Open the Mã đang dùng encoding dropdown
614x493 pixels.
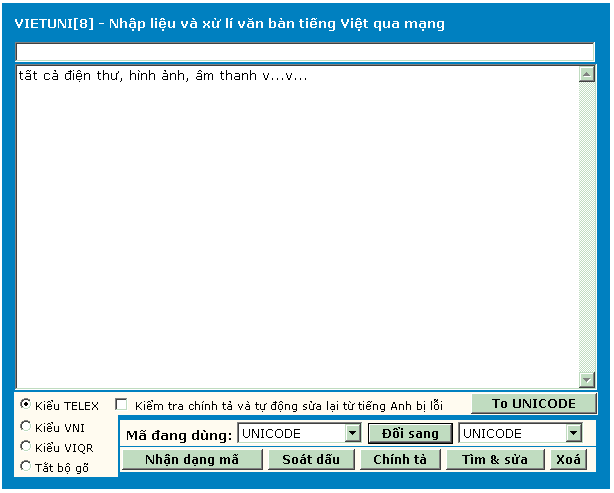[x=352, y=434]
